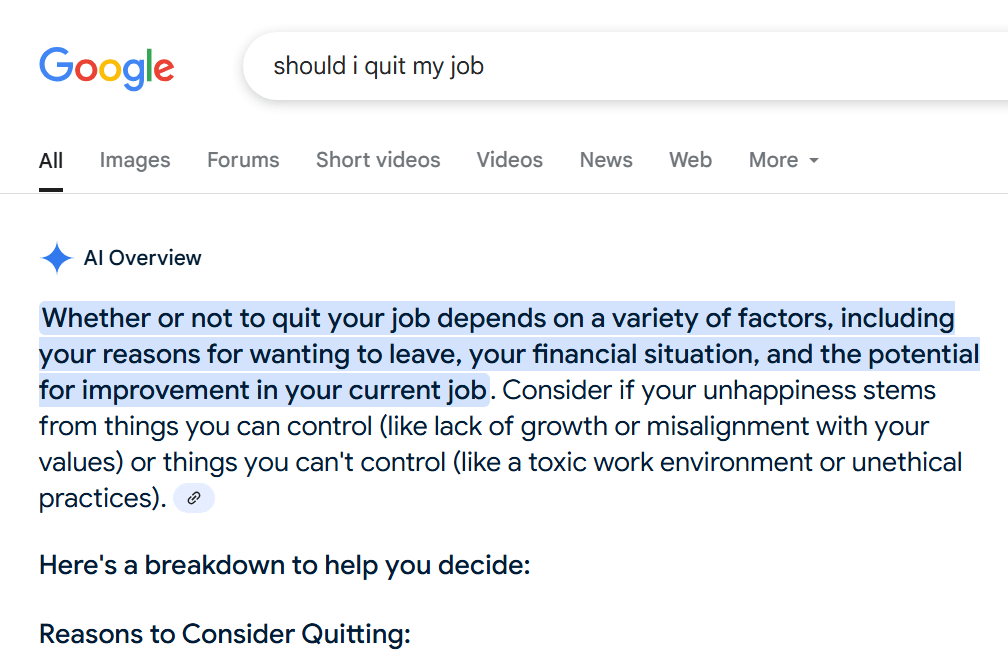Image resolution: width=1008 pixels, height=656 pixels.
Task: Focus the search box with the query
Action: [x=600, y=66]
